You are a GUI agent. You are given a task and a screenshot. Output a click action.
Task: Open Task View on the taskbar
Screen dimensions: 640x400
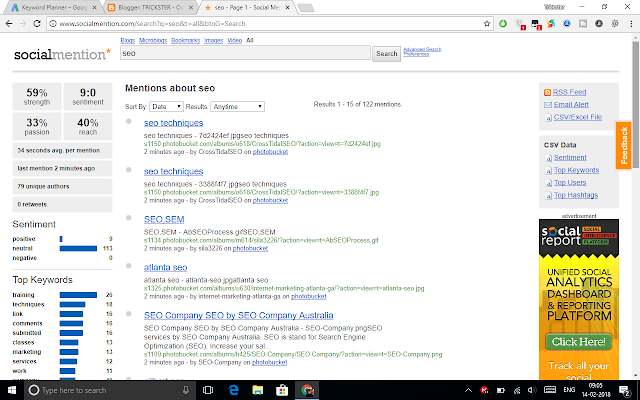point(208,390)
